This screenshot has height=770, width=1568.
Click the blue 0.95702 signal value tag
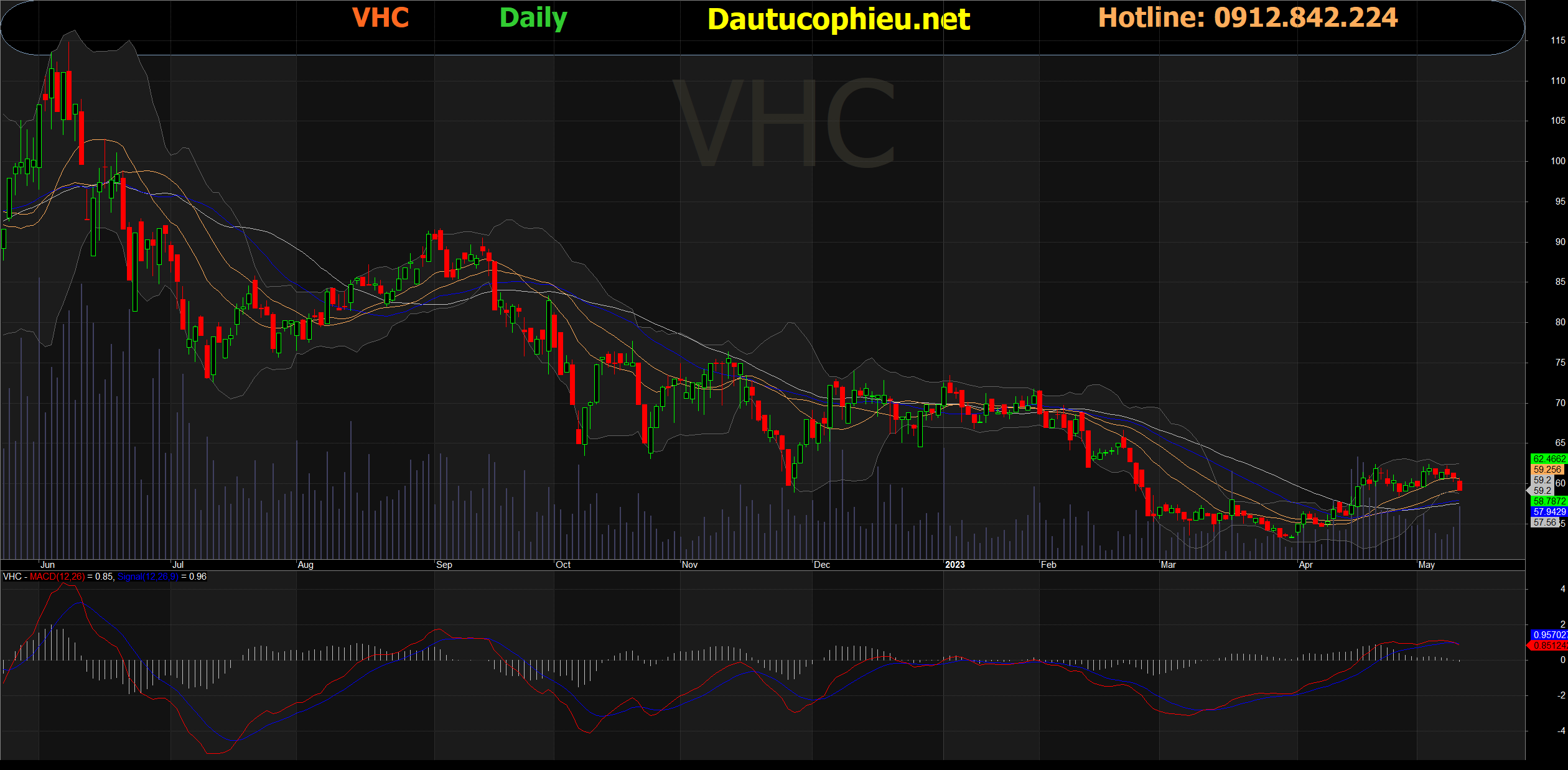1549,635
